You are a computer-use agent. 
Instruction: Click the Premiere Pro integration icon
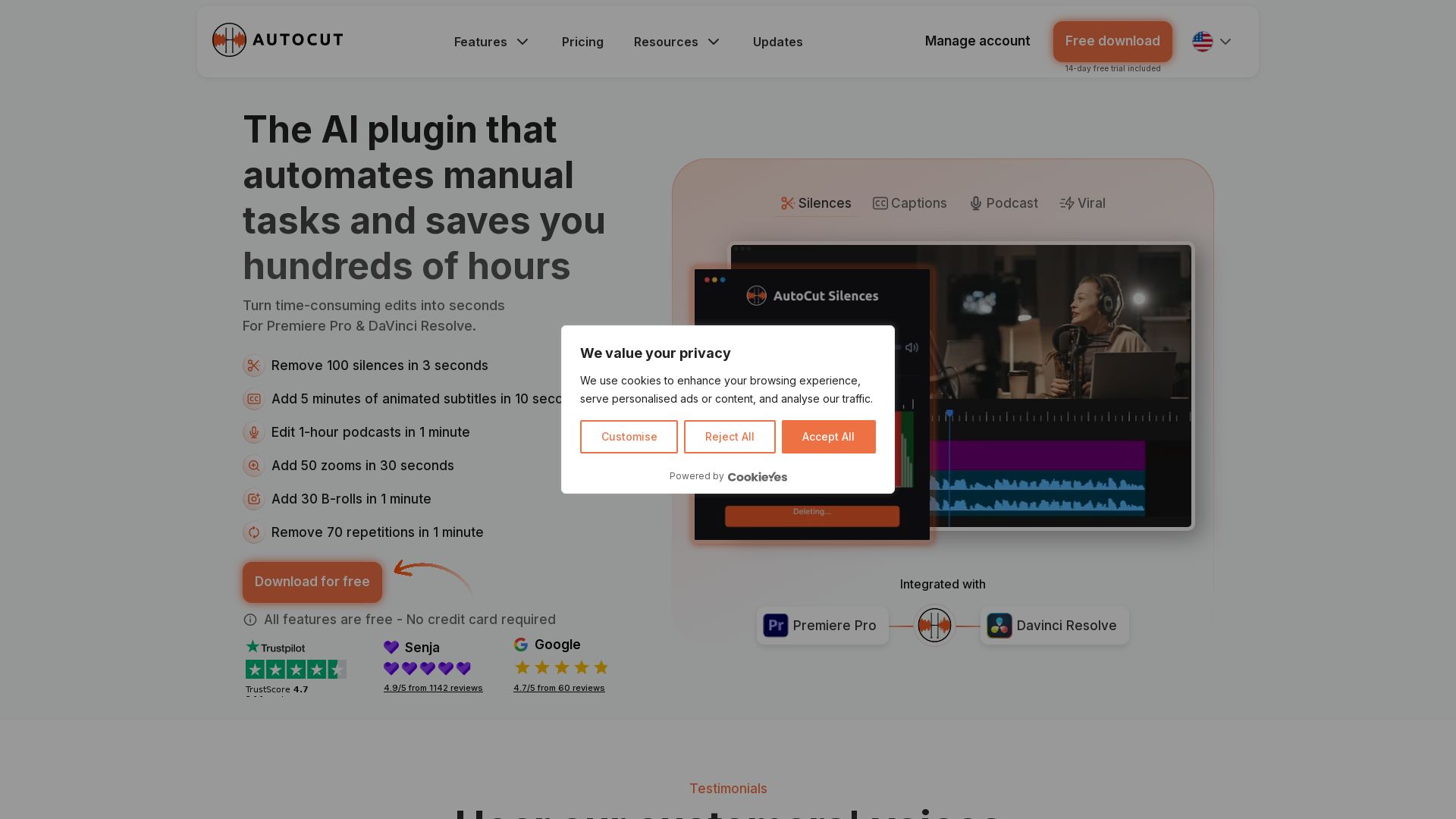pos(776,626)
